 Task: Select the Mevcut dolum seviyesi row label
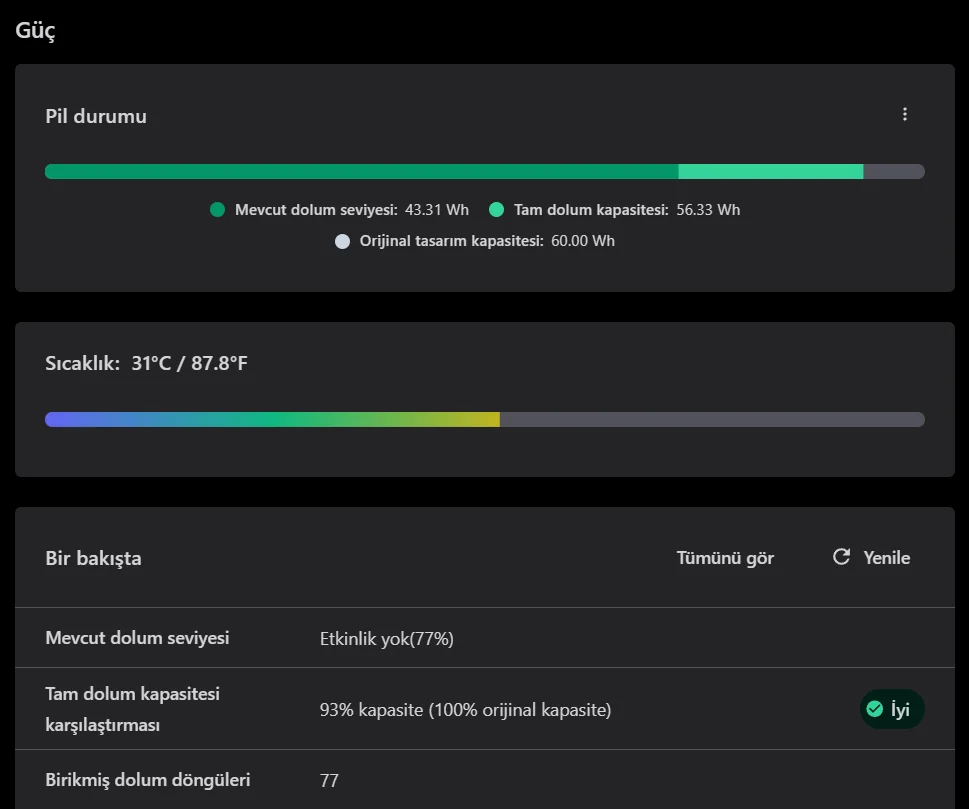pos(137,638)
